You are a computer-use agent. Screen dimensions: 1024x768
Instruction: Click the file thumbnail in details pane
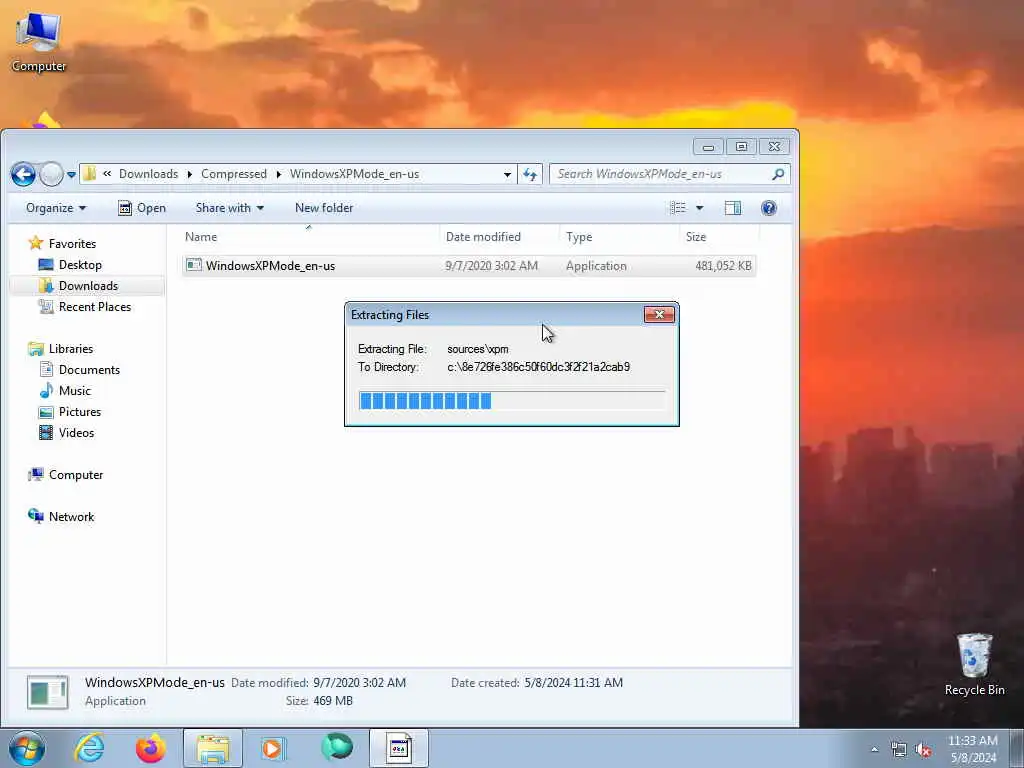[48, 692]
